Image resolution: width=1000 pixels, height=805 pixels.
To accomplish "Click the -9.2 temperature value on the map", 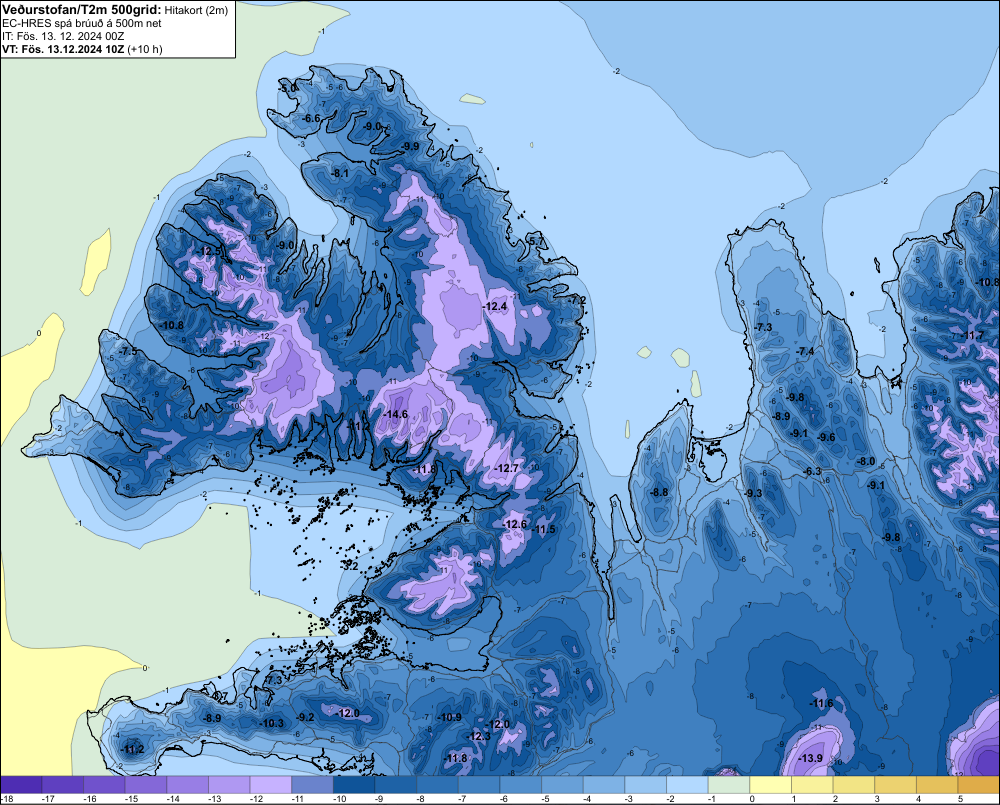I will click(305, 716).
